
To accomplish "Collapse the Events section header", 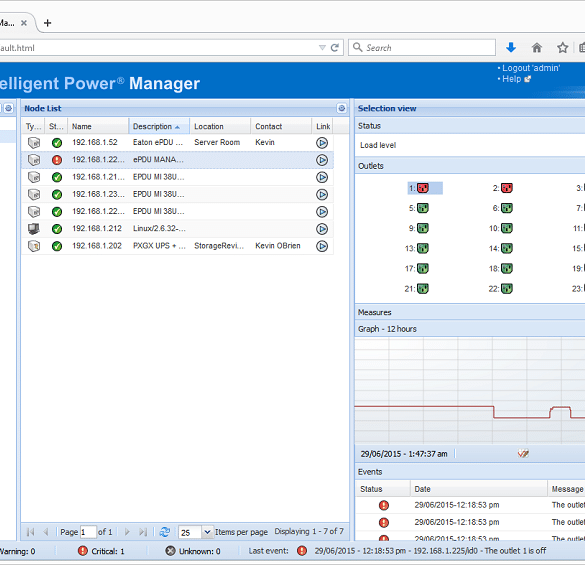I will point(470,472).
